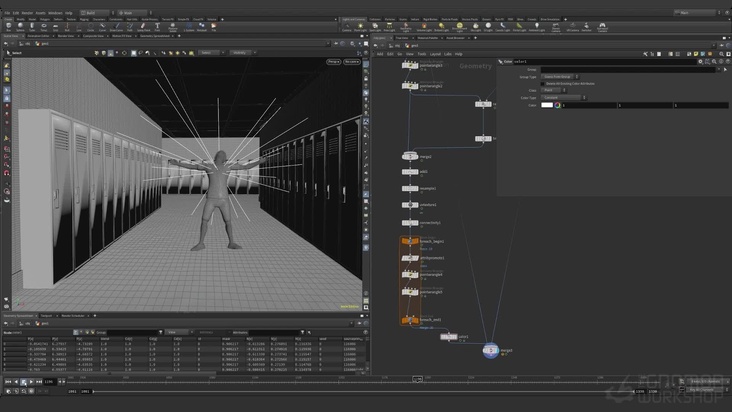The height and width of the screenshot is (412, 732).
Task: Jump to first frame button
Action: [8, 382]
